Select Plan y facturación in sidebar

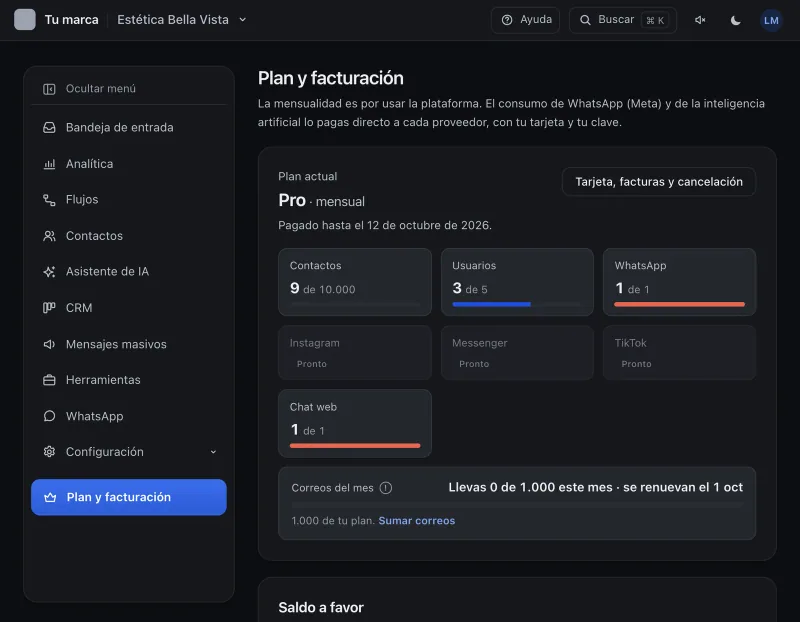click(x=129, y=497)
